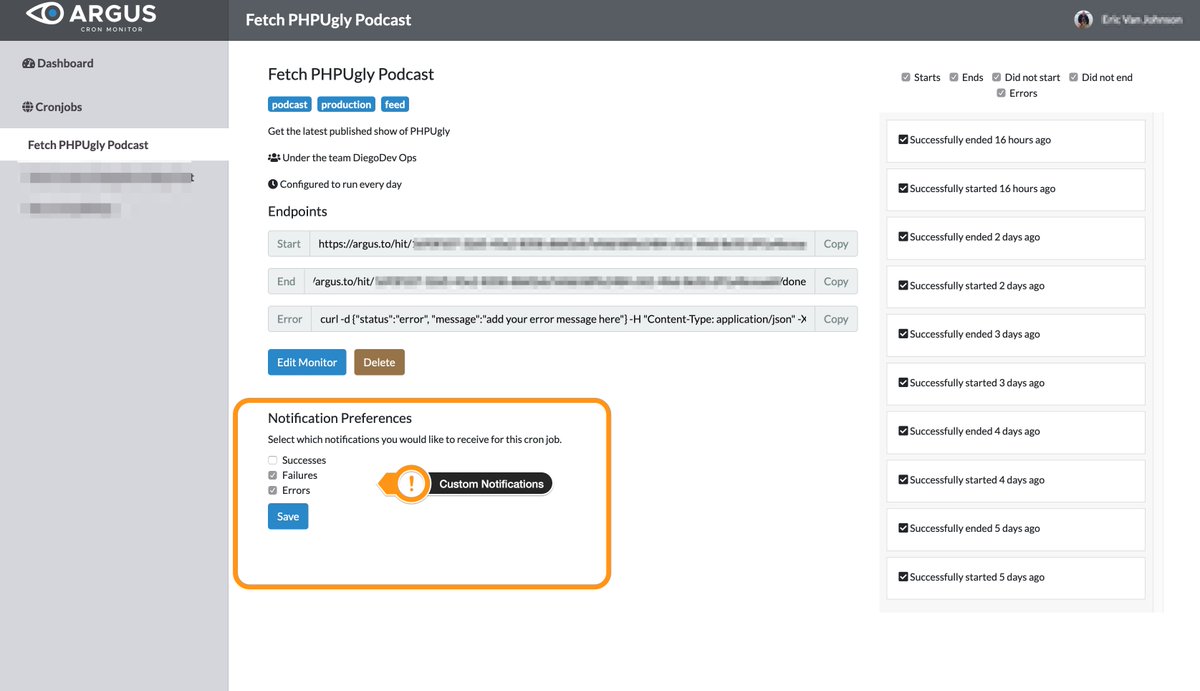The width and height of the screenshot is (1200, 691).
Task: Copy the Start endpoint URL
Action: click(x=836, y=244)
